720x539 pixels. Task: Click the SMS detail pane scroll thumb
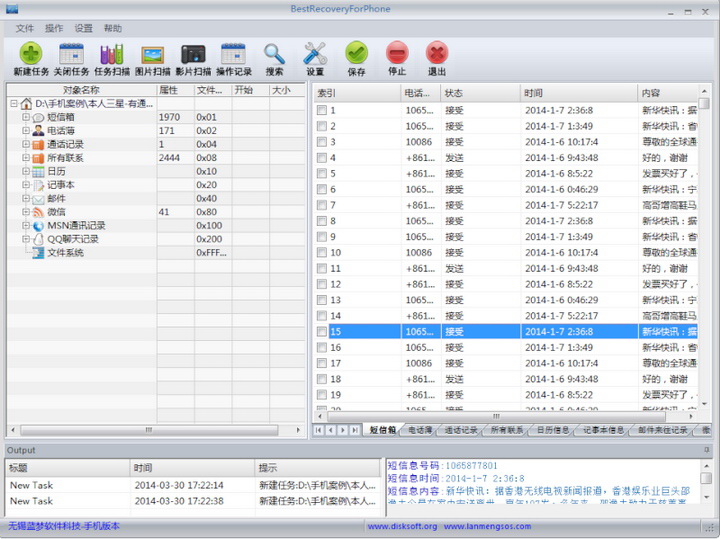pos(706,478)
